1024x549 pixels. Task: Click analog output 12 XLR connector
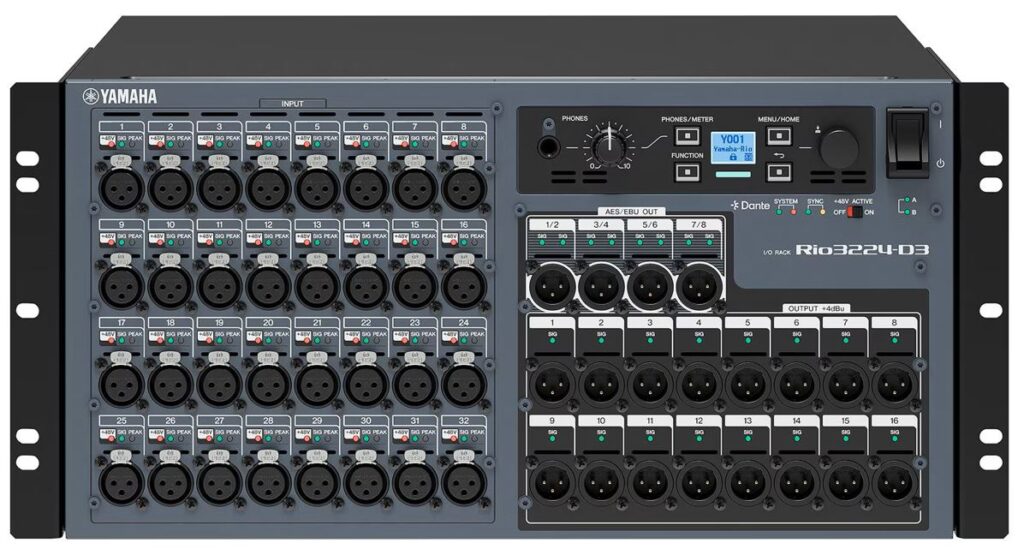(x=699, y=482)
